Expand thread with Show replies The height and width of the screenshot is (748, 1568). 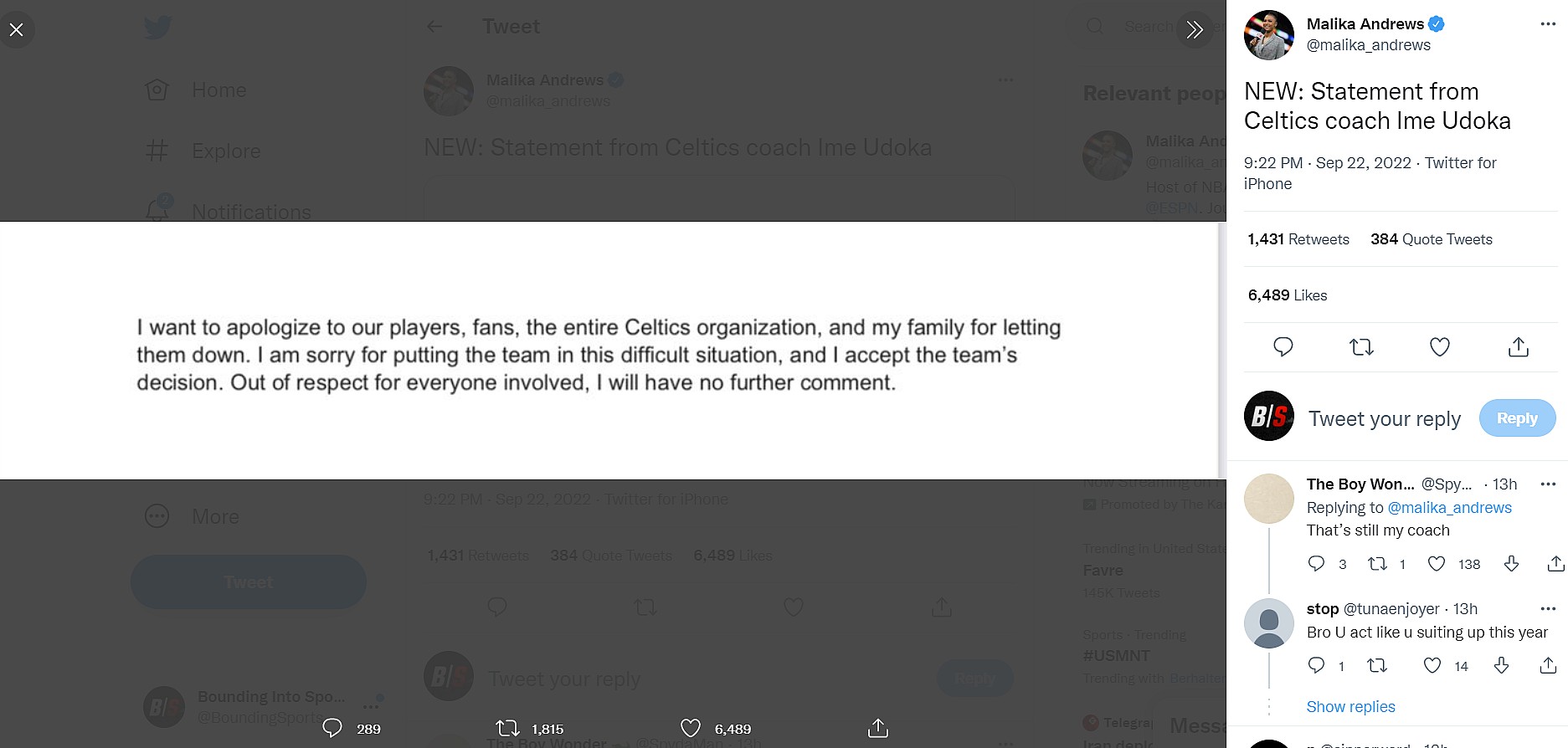tap(1350, 707)
